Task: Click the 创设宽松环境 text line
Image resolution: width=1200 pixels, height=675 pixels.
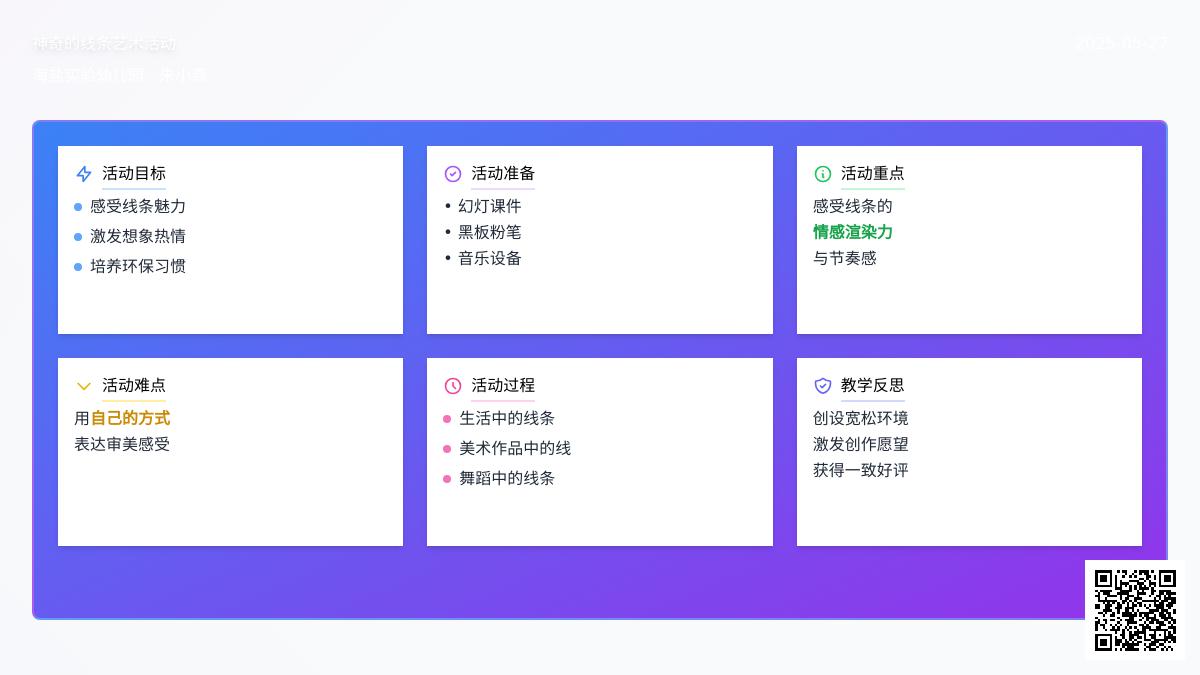Action: (x=861, y=418)
